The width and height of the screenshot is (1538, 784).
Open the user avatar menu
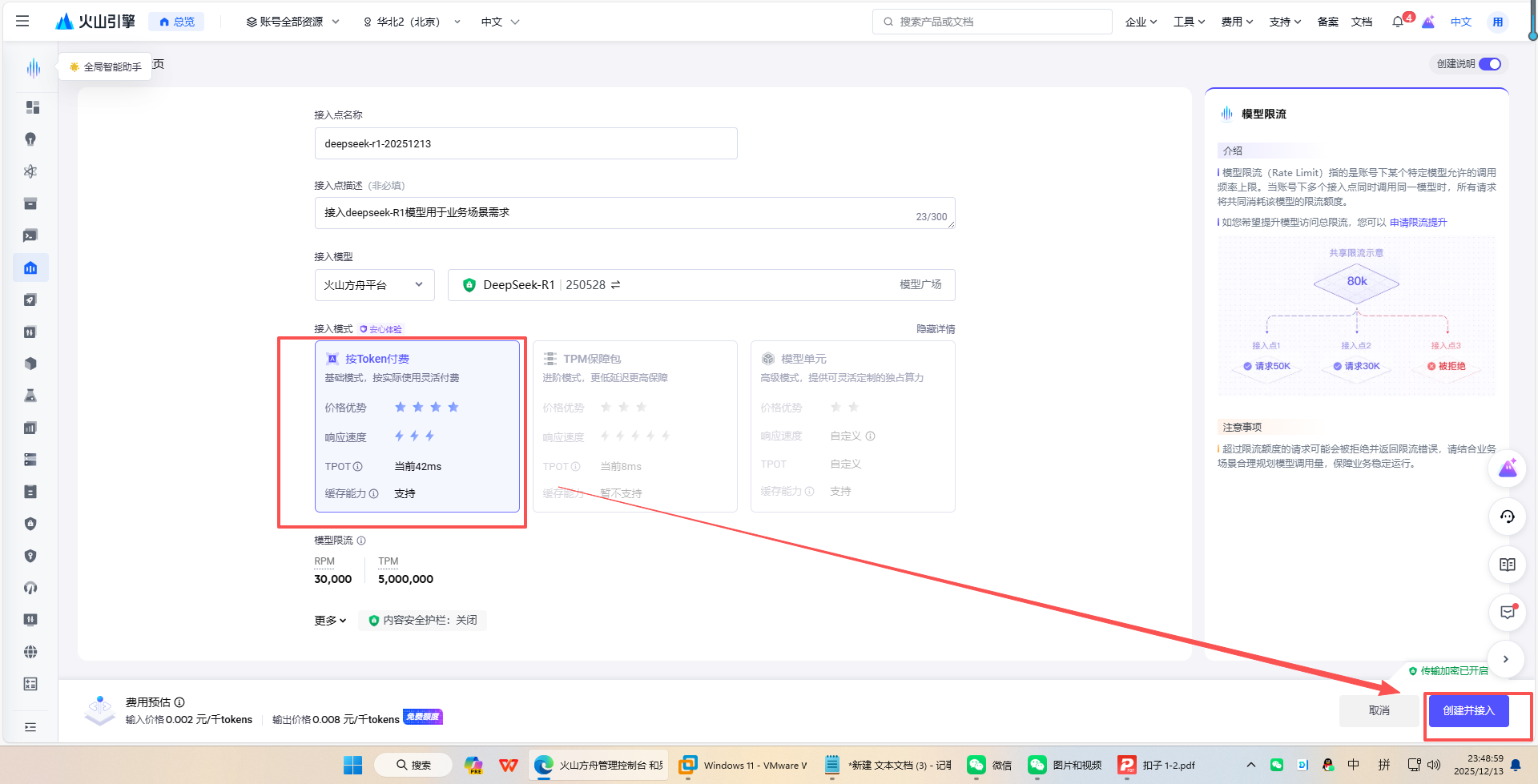click(1497, 22)
